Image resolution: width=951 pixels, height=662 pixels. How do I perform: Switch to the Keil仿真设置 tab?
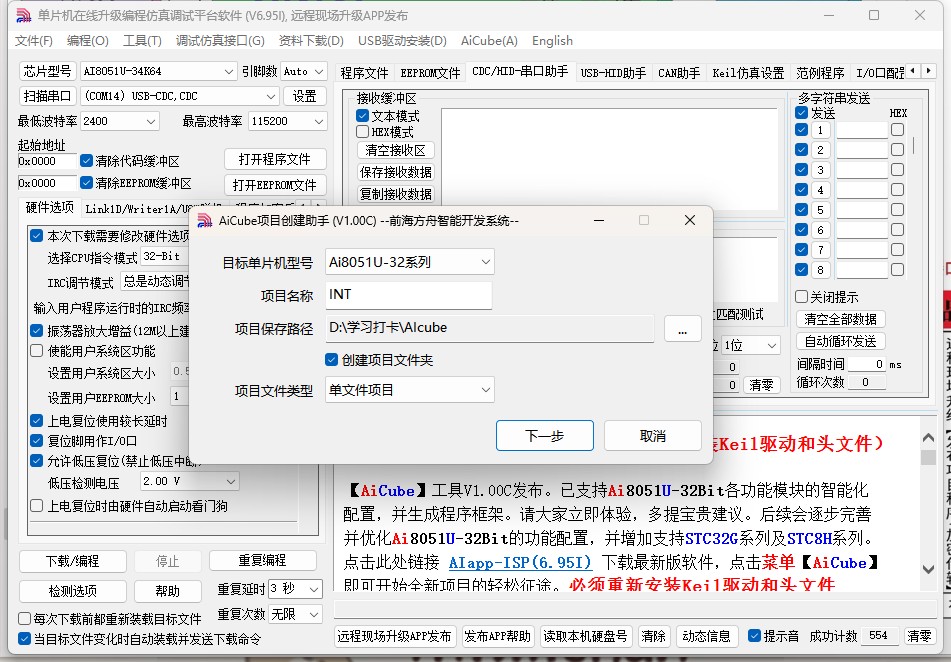[748, 73]
